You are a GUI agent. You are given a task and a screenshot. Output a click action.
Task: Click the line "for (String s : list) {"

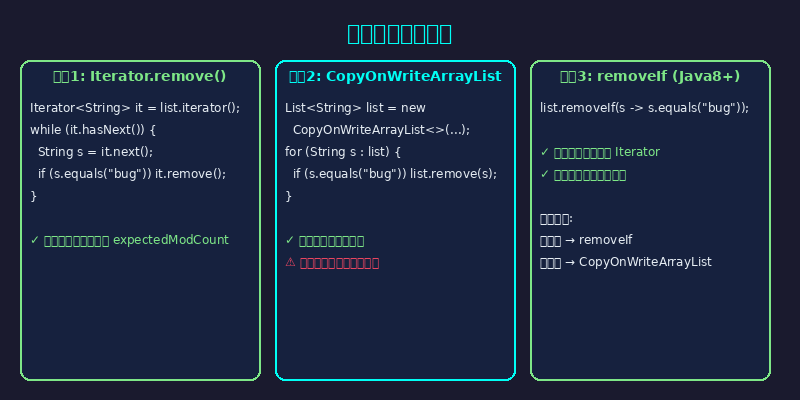(343, 152)
